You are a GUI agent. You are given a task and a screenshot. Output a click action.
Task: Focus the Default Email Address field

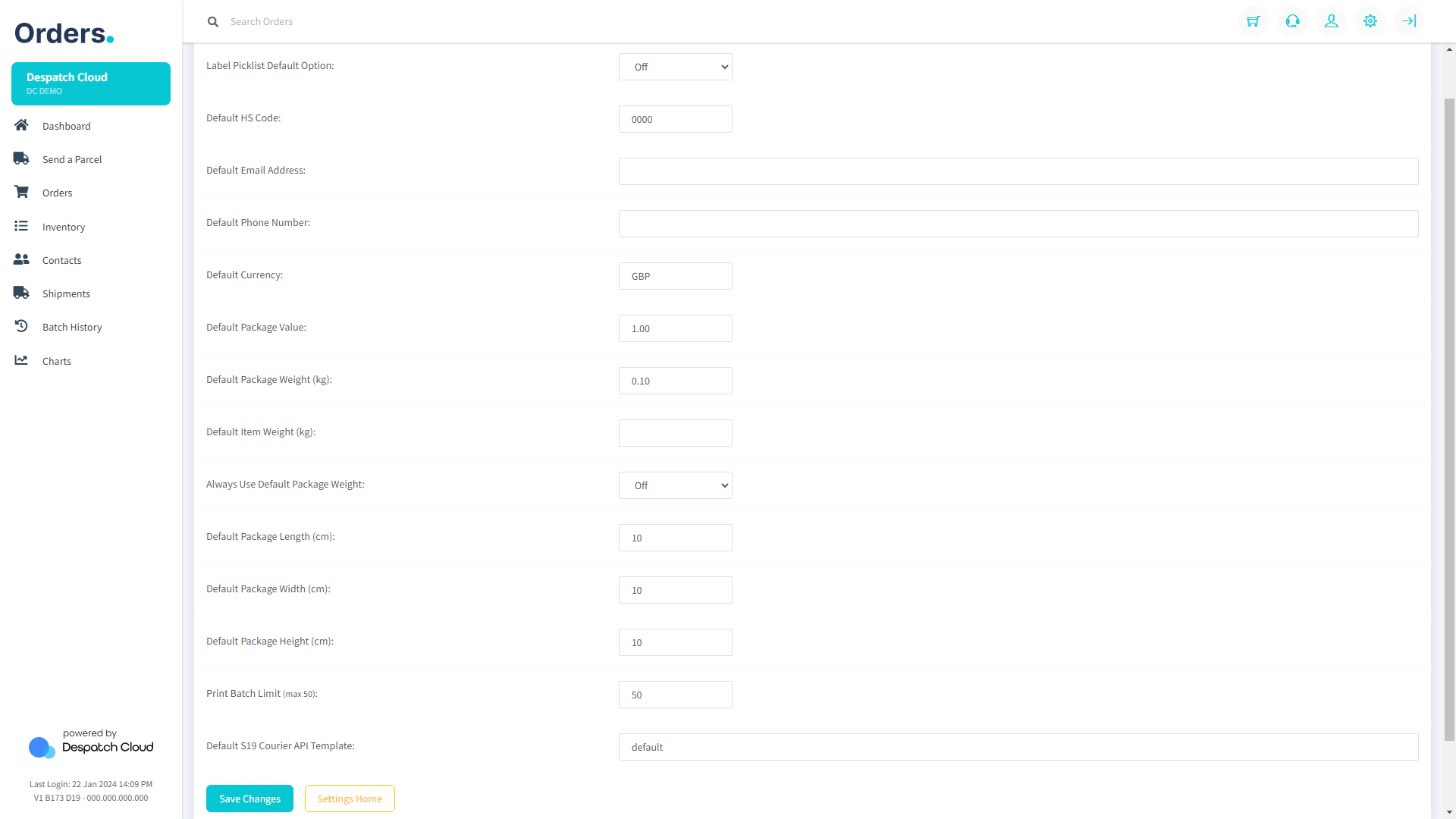tap(1018, 171)
